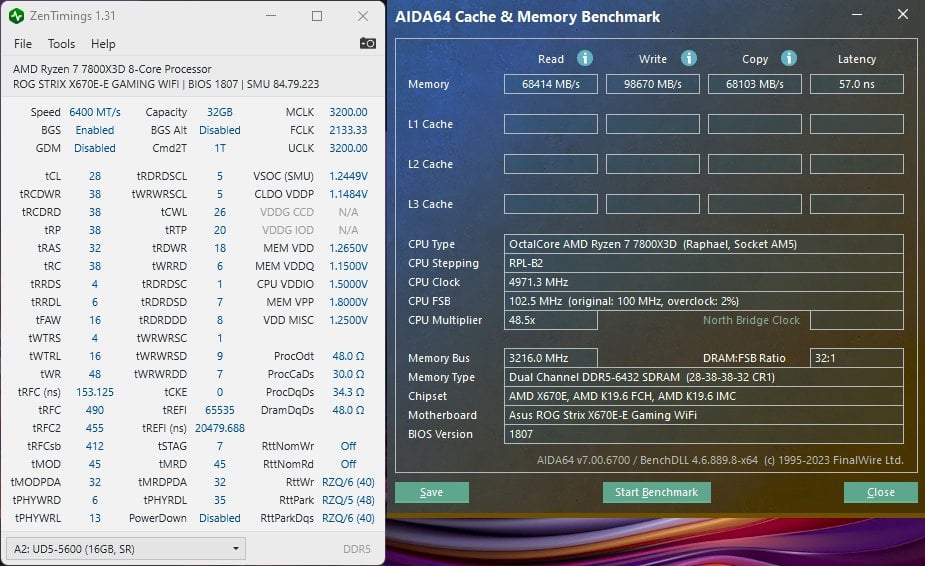
Task: Open the File menu in ZenTimings
Action: tap(23, 44)
